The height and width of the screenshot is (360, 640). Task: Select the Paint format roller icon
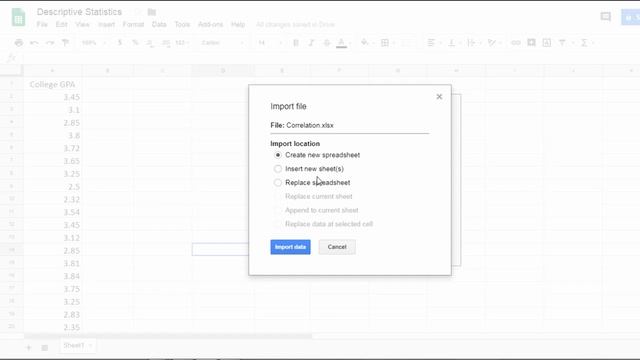tap(65, 42)
